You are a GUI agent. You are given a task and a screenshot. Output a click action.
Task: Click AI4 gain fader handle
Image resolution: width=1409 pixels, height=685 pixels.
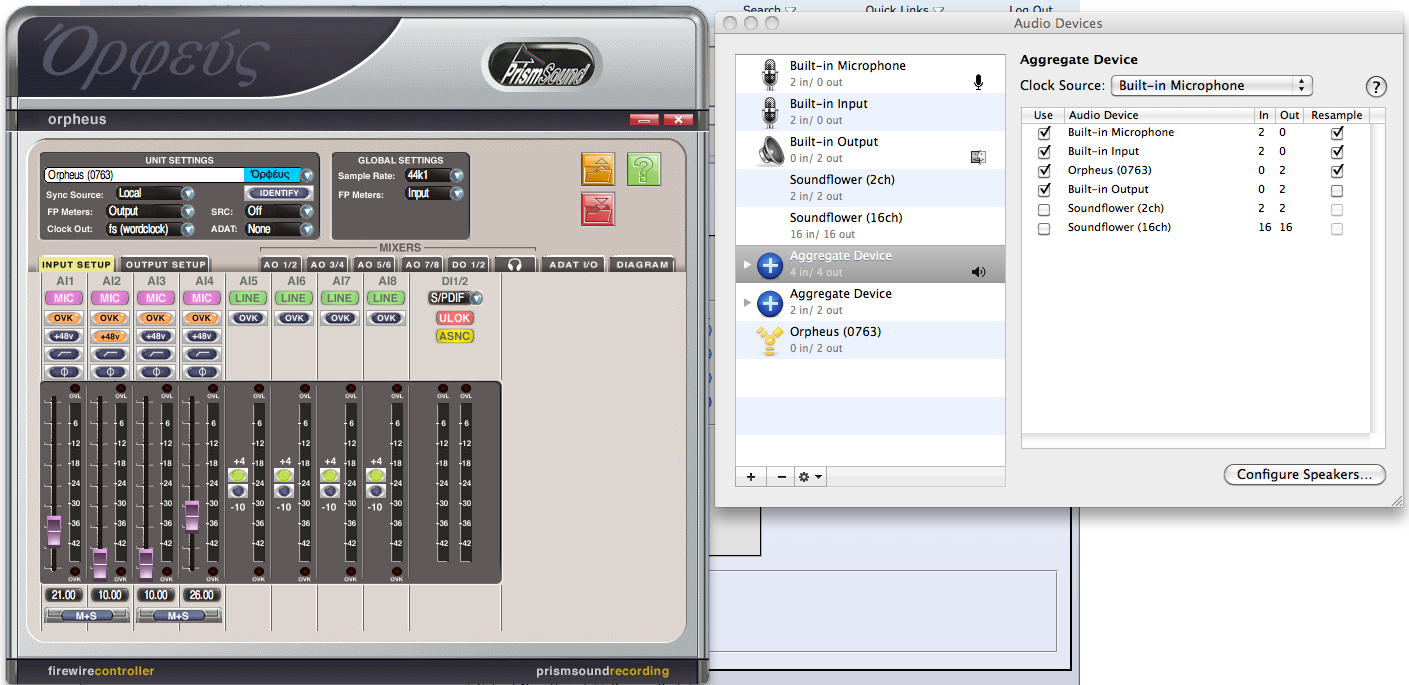(x=192, y=515)
